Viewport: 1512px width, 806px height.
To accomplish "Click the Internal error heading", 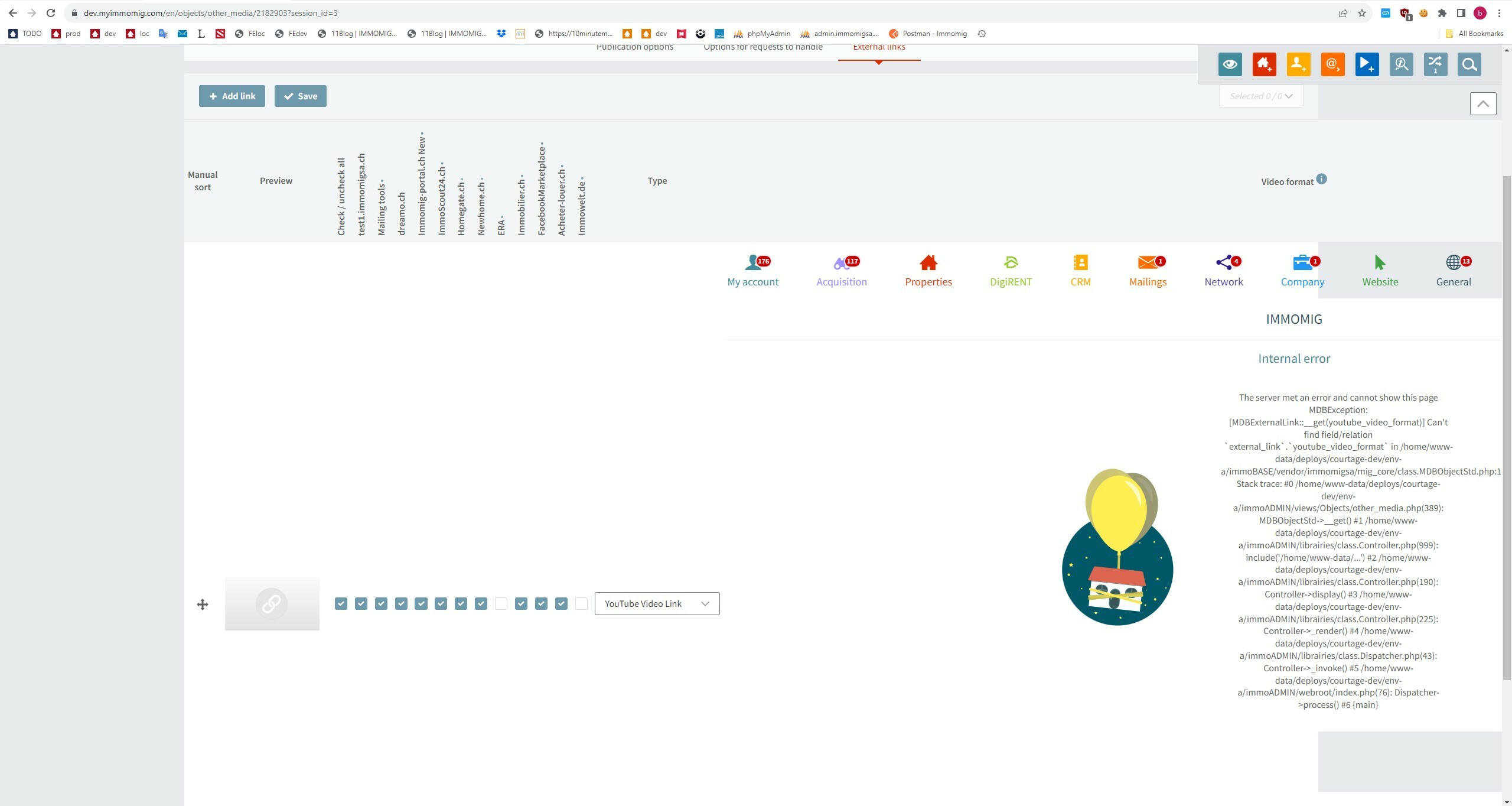I will tap(1294, 359).
